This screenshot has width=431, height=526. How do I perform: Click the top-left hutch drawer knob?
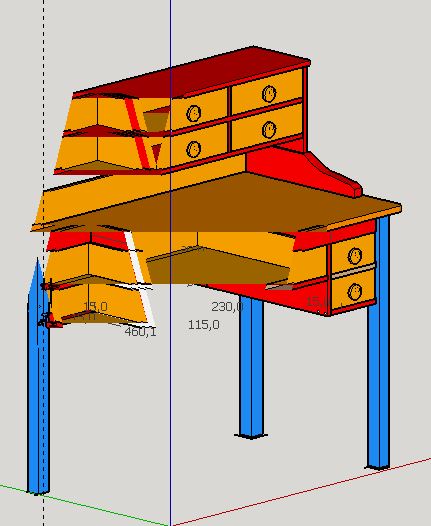pyautogui.click(x=194, y=113)
